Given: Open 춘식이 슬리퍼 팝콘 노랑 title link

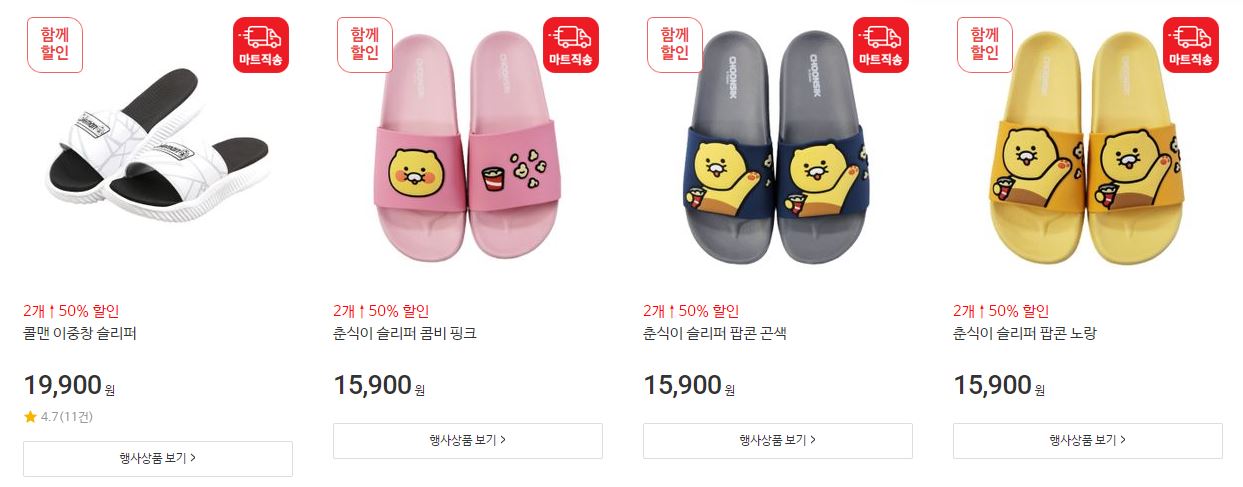Looking at the screenshot, I should 1025,334.
